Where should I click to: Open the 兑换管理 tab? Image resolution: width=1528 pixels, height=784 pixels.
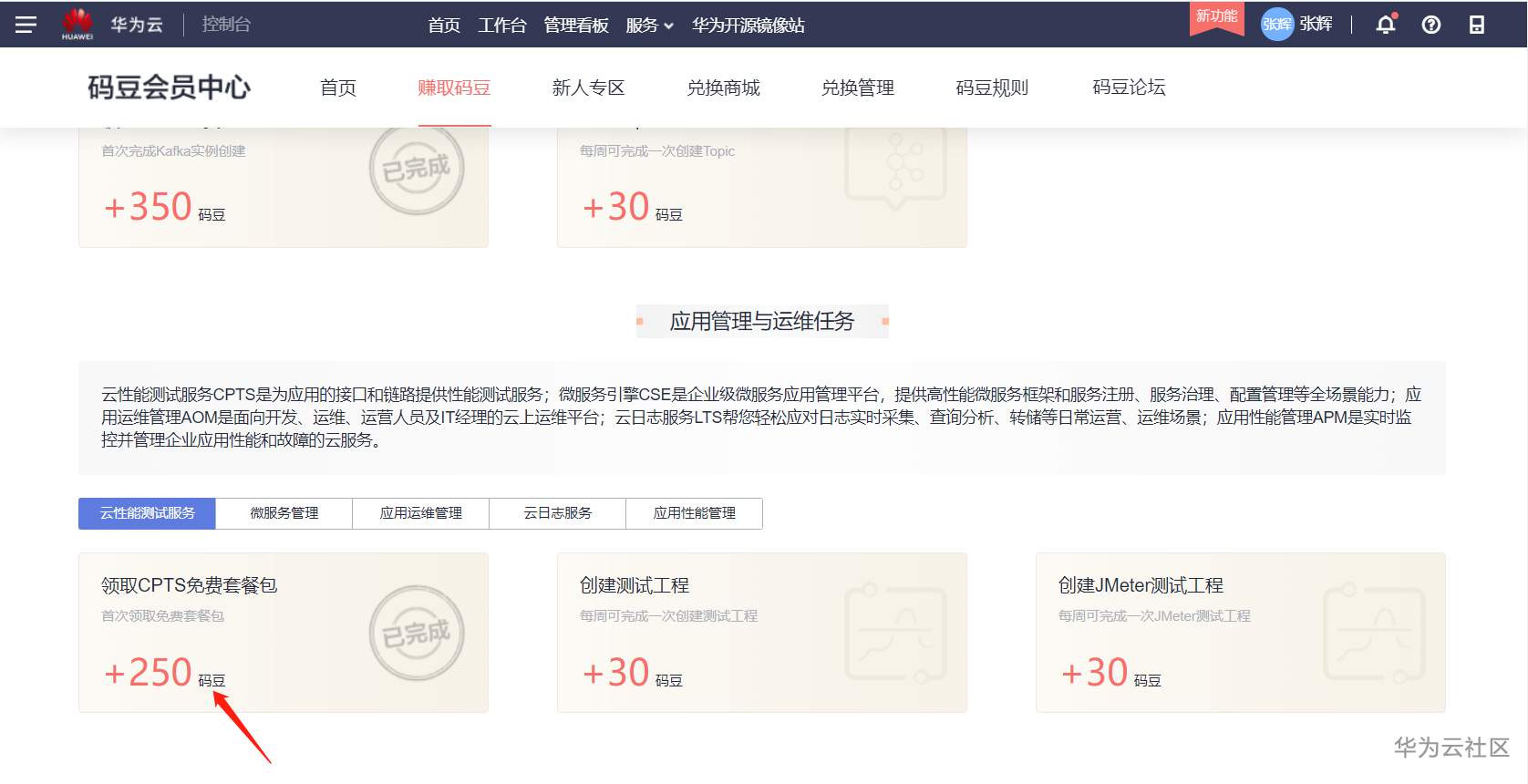tap(858, 88)
